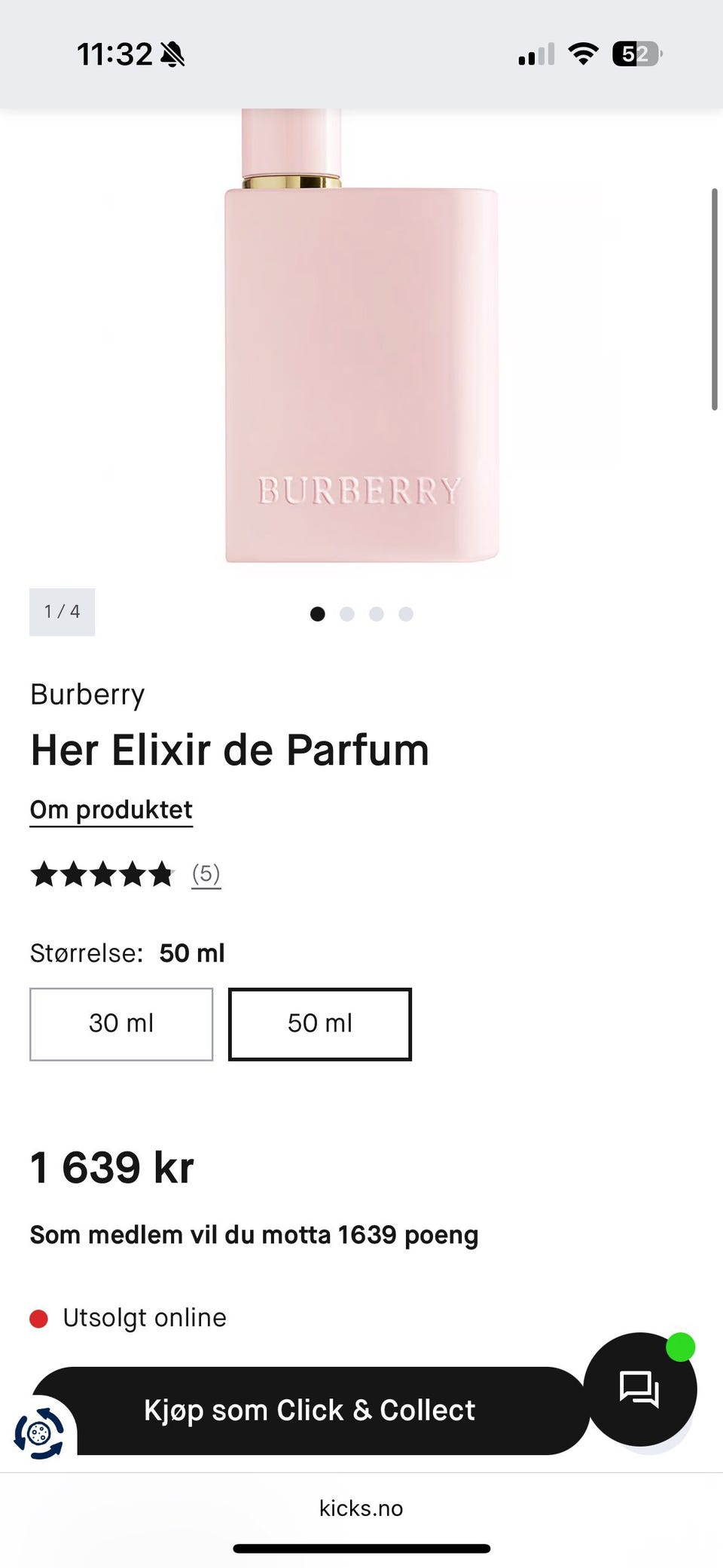Tap the battery indicator showing 52
The image size is (723, 1568).
click(637, 53)
